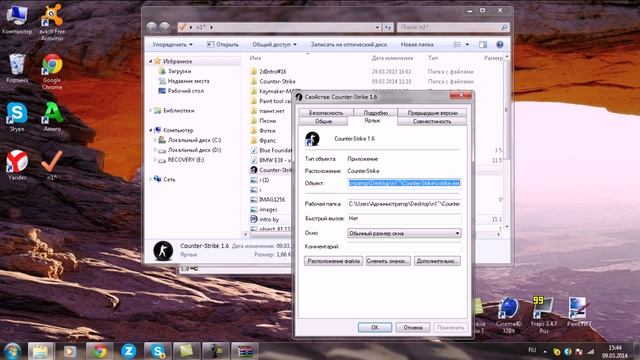Select 'Локальный диск (D:)' in the tree
Image resolution: width=640 pixels, height=360 pixels.
[x=194, y=150]
